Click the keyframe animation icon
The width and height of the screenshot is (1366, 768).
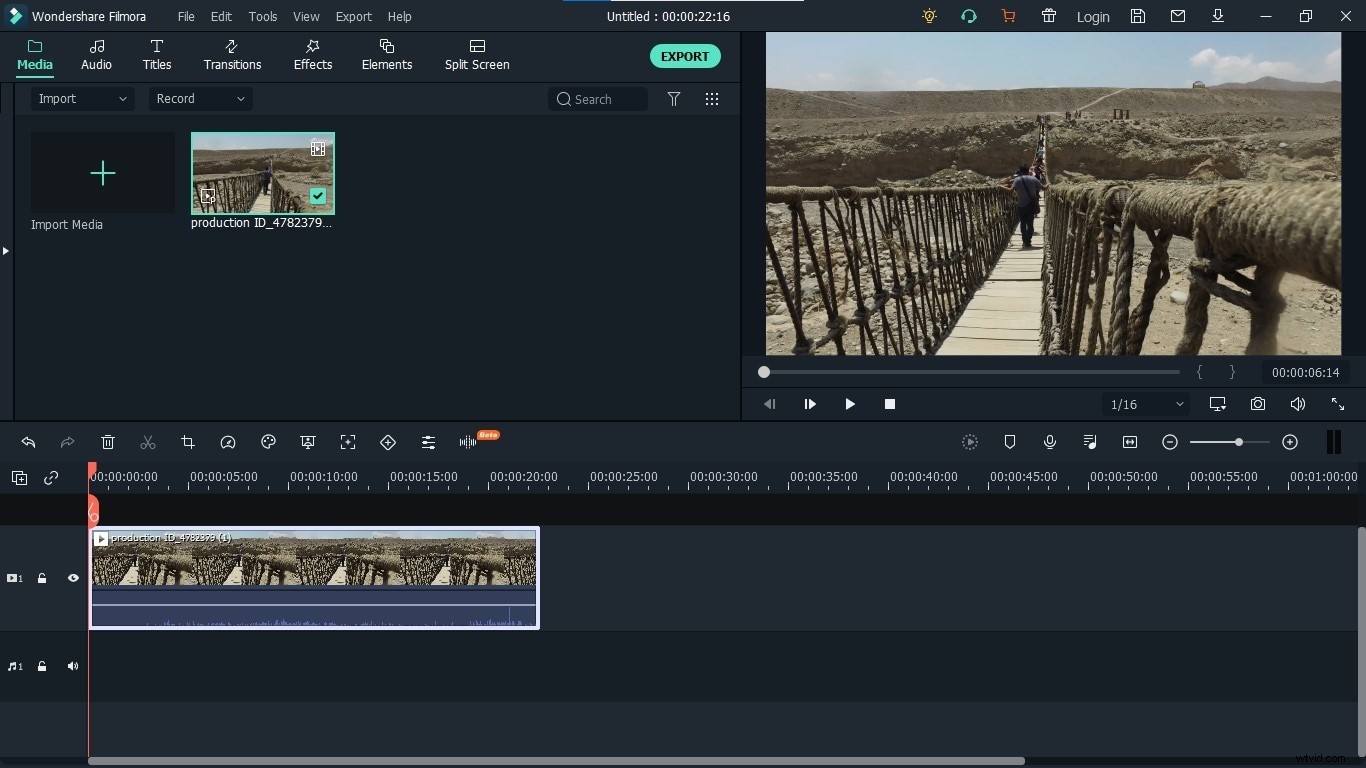pos(388,443)
